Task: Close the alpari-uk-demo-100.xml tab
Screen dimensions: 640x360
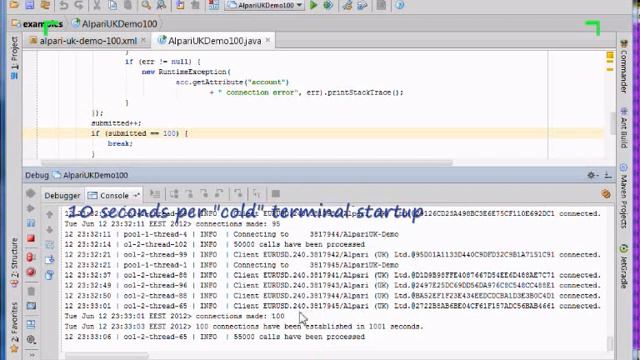Action: 143,40
